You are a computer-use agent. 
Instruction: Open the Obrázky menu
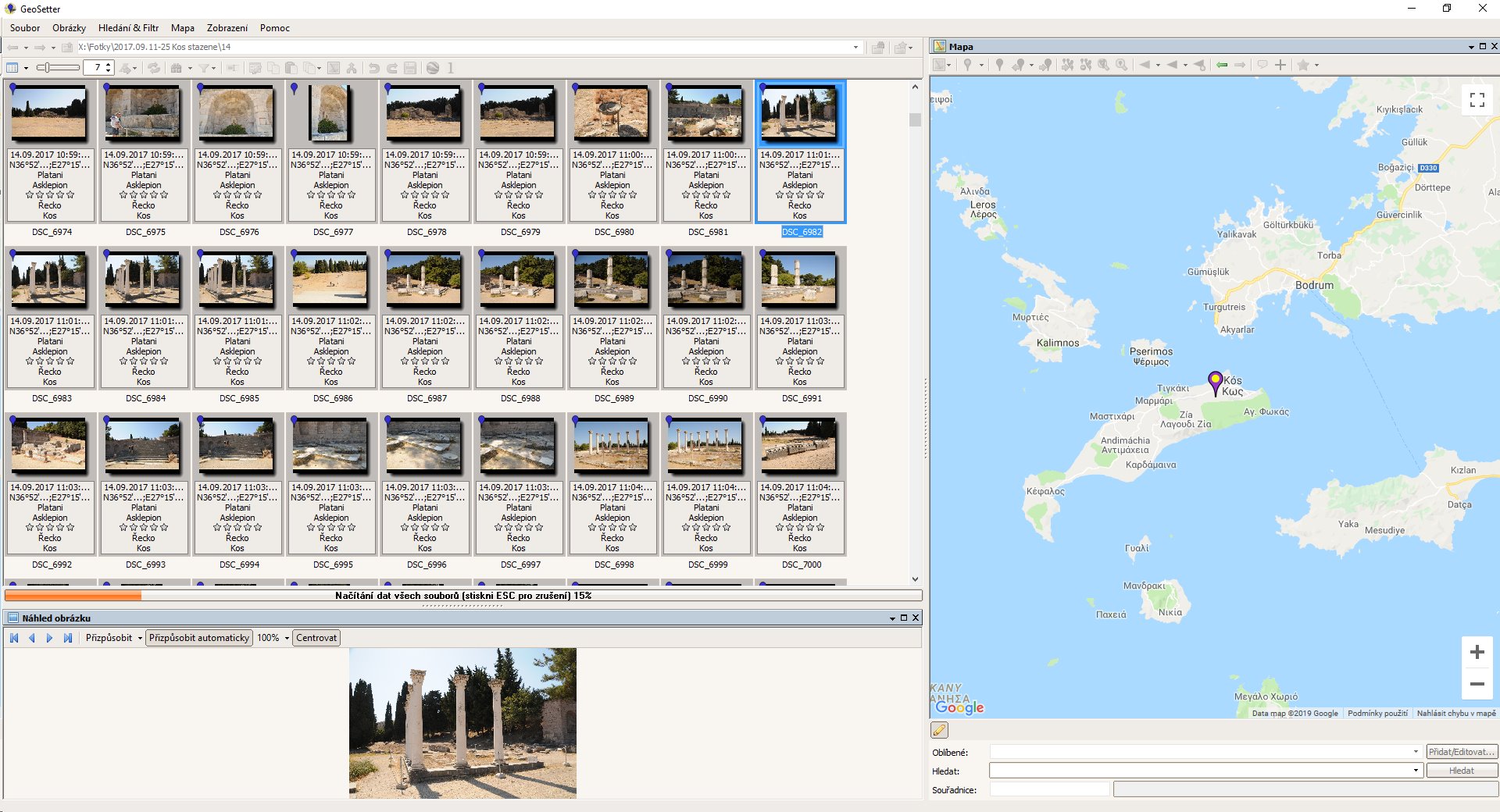(x=69, y=28)
